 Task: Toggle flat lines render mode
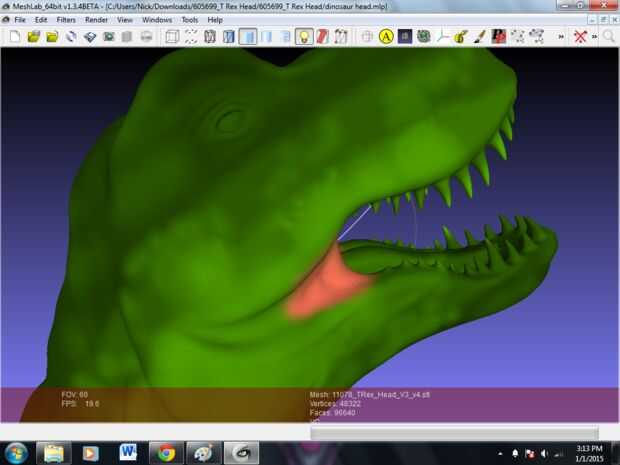[x=248, y=37]
